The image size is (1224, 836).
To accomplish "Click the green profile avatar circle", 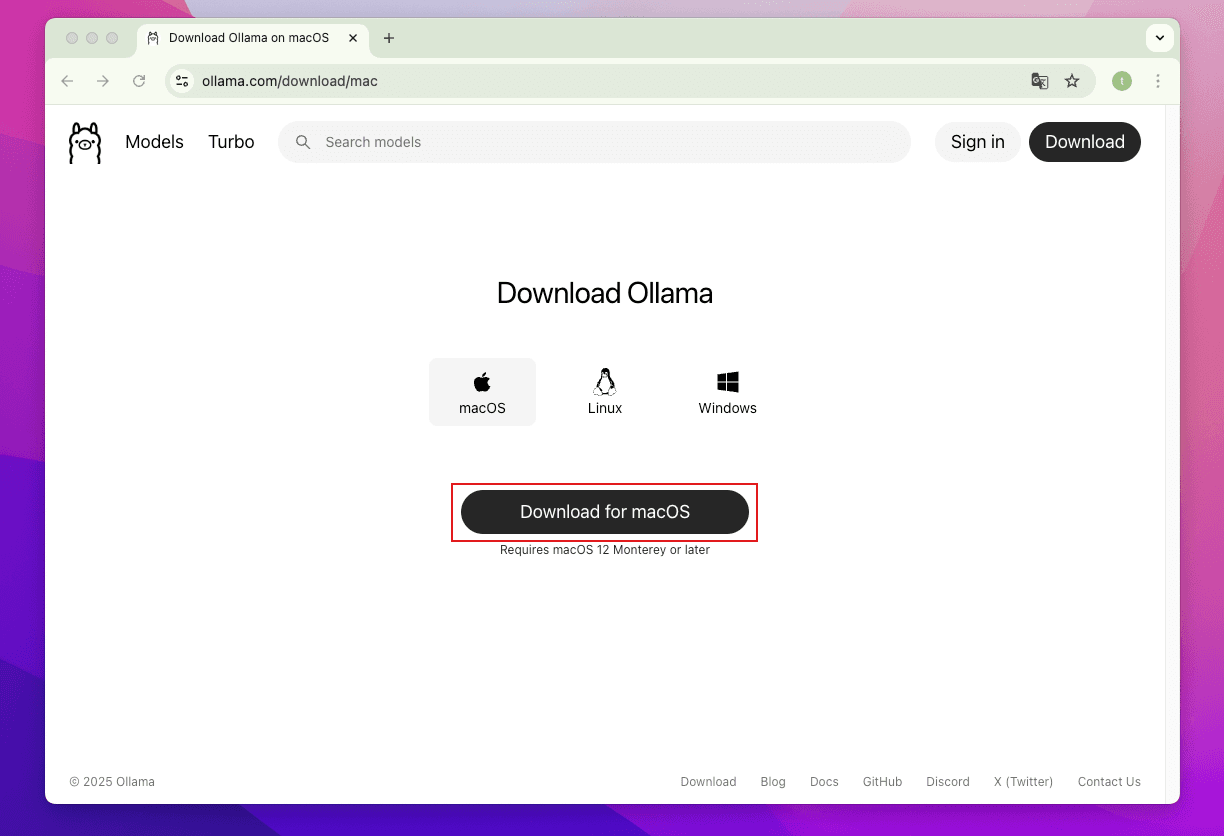I will coord(1121,81).
